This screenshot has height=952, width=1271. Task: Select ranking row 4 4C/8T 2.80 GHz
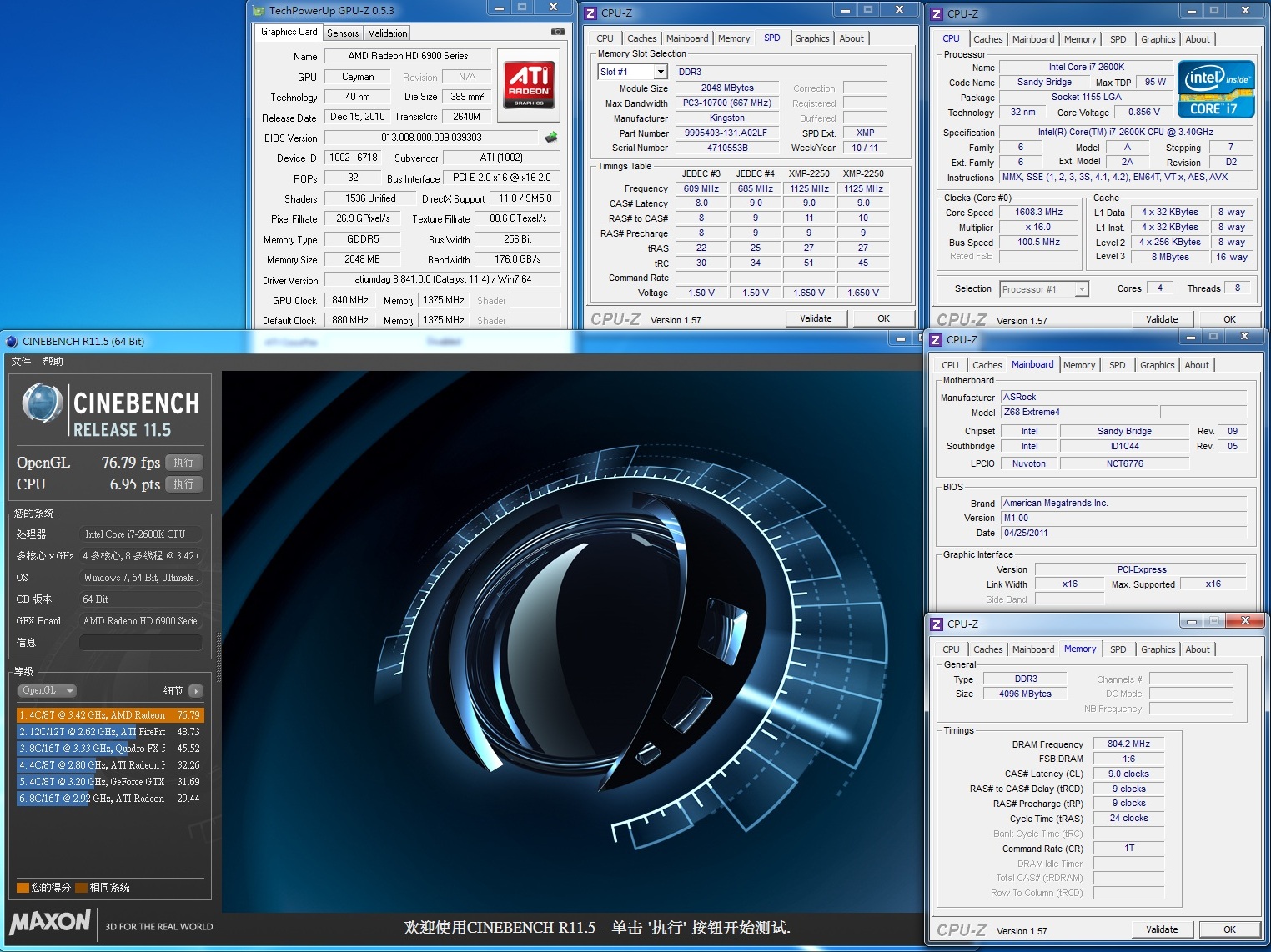110,765
